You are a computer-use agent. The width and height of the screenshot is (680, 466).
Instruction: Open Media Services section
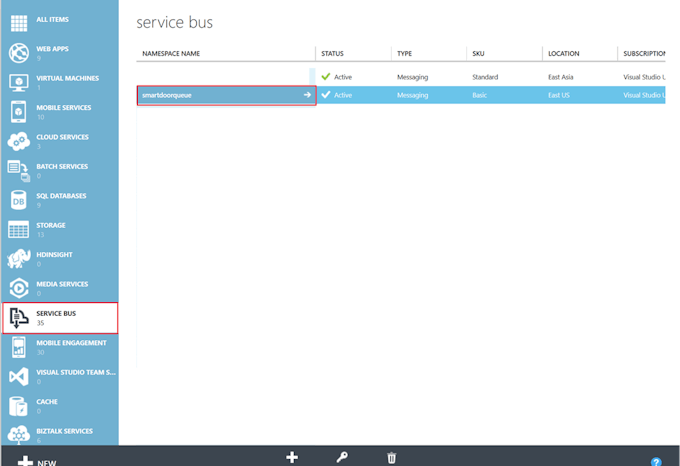(60, 288)
